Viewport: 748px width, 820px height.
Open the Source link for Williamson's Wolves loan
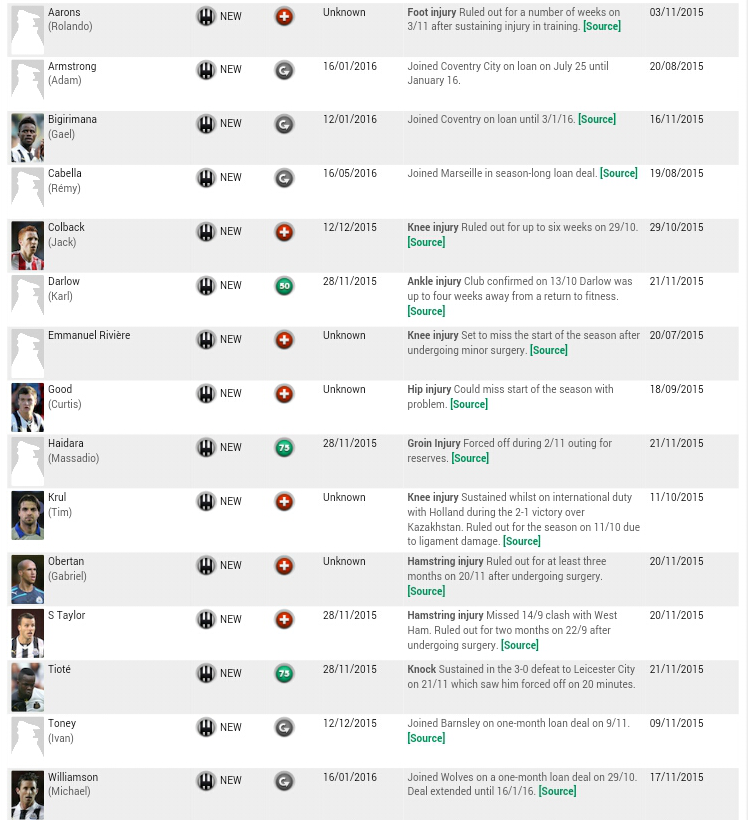point(557,791)
